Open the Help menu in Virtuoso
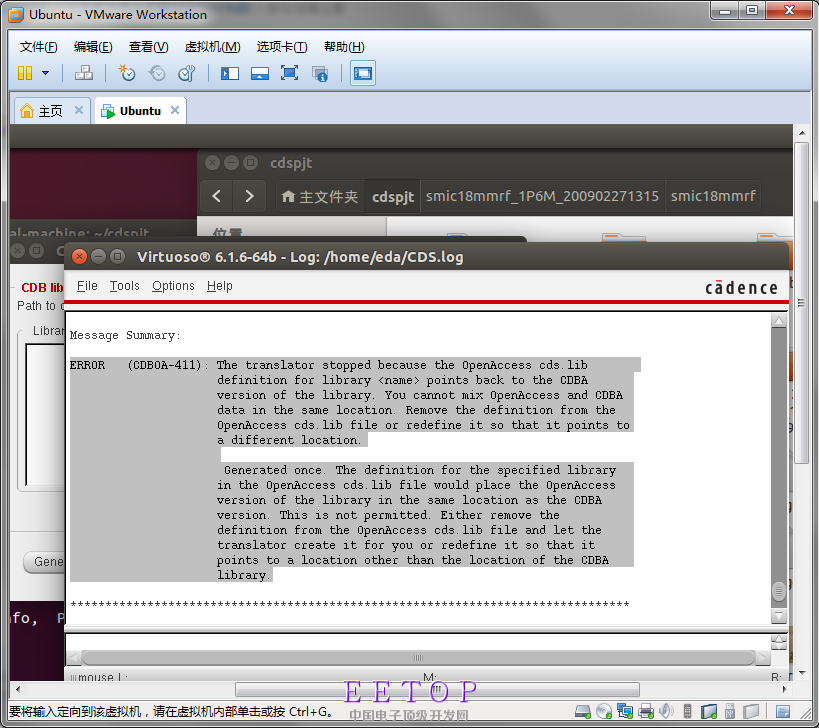Screen dimensions: 819x728 219,286
